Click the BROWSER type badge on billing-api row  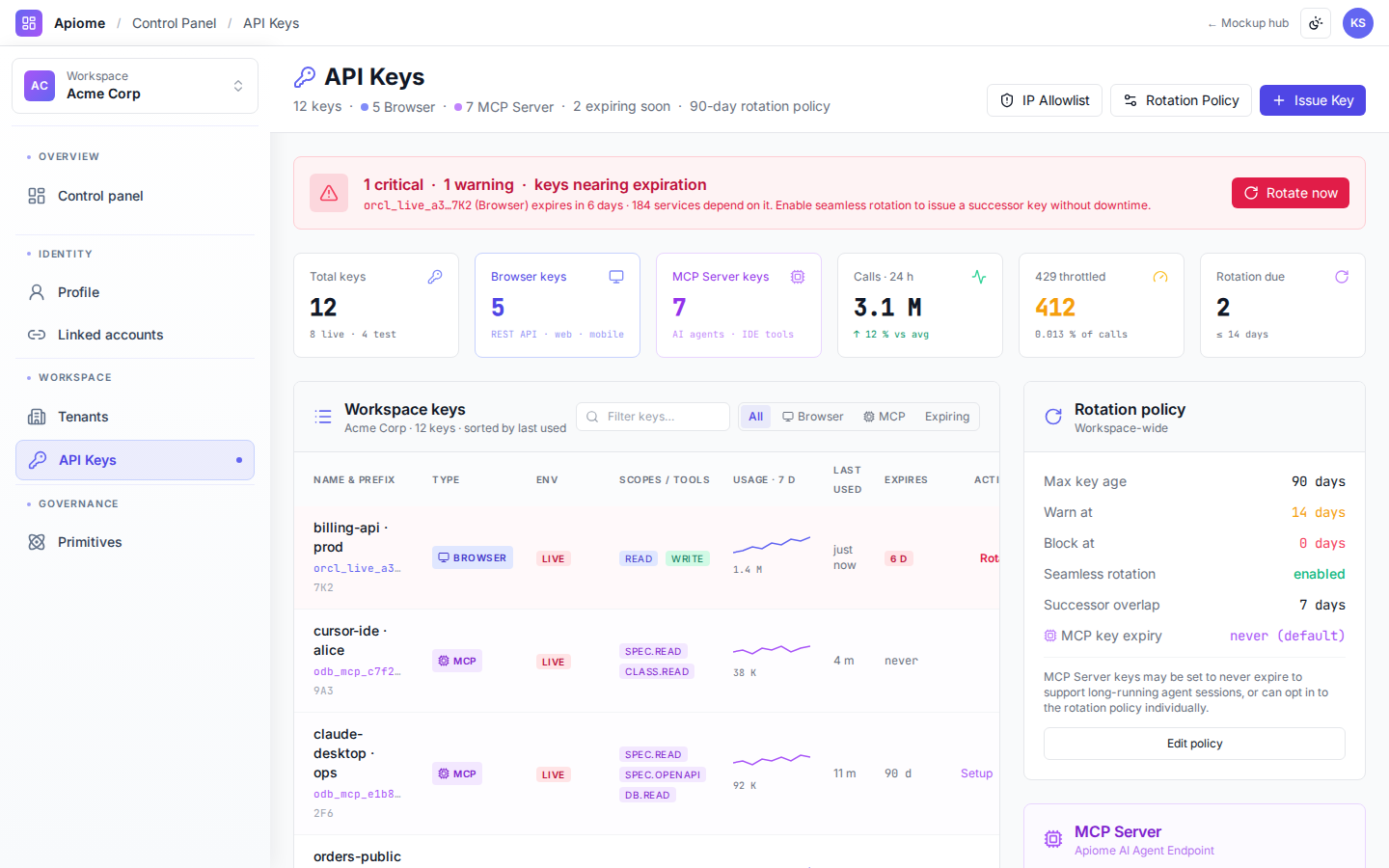pyautogui.click(x=473, y=557)
